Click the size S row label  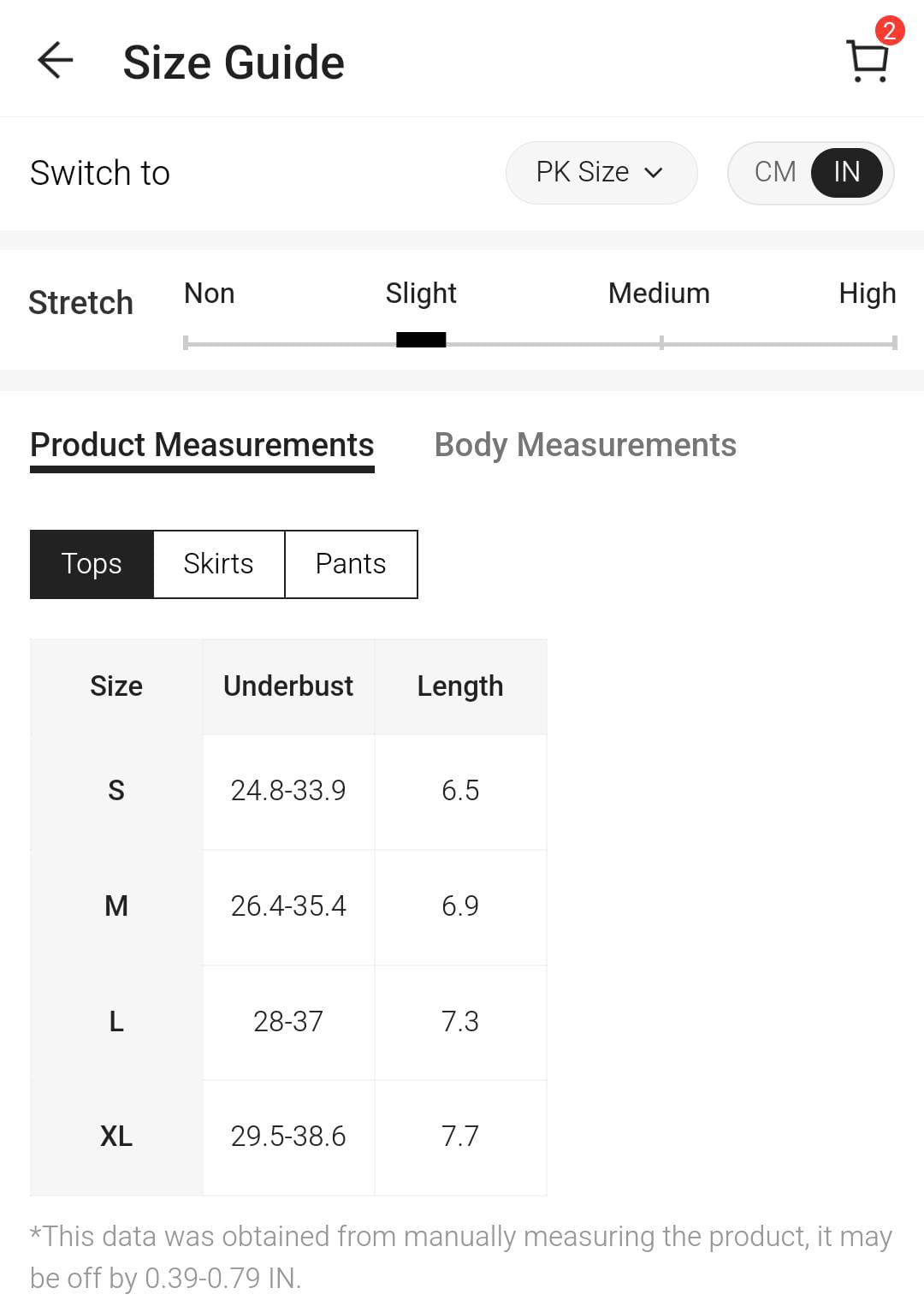click(x=116, y=790)
